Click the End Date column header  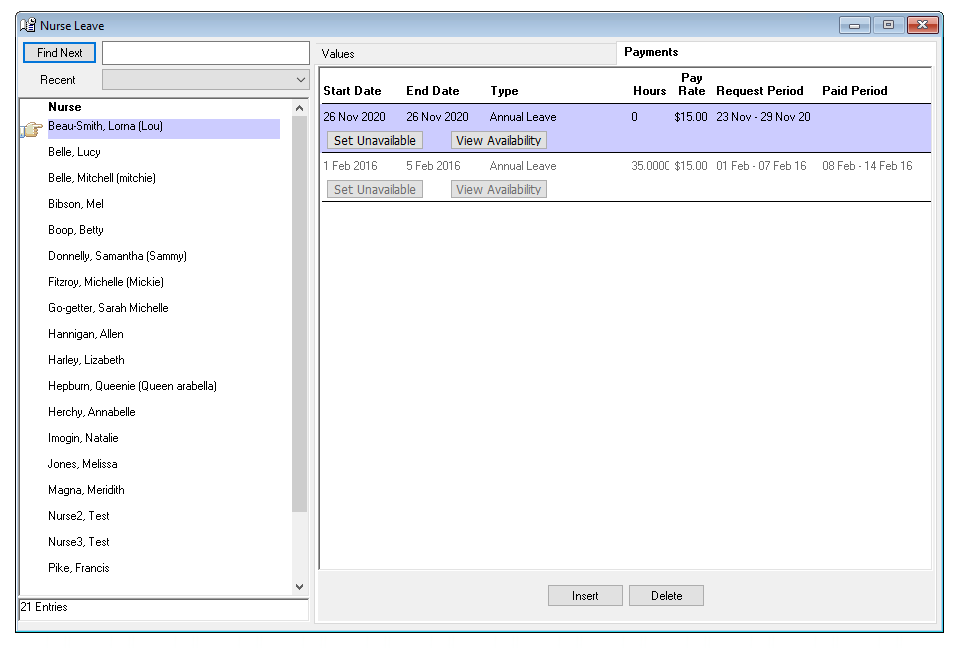(x=433, y=91)
